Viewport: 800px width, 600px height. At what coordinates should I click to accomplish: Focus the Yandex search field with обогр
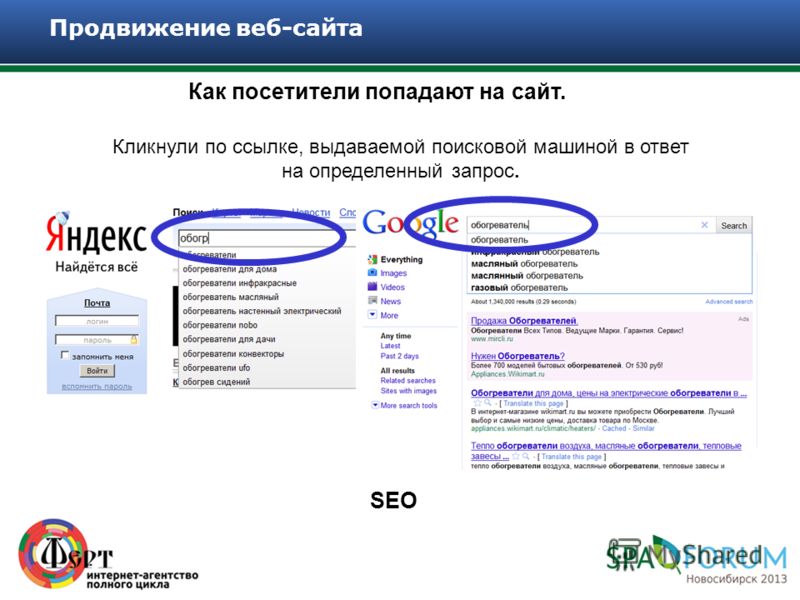pos(266,238)
